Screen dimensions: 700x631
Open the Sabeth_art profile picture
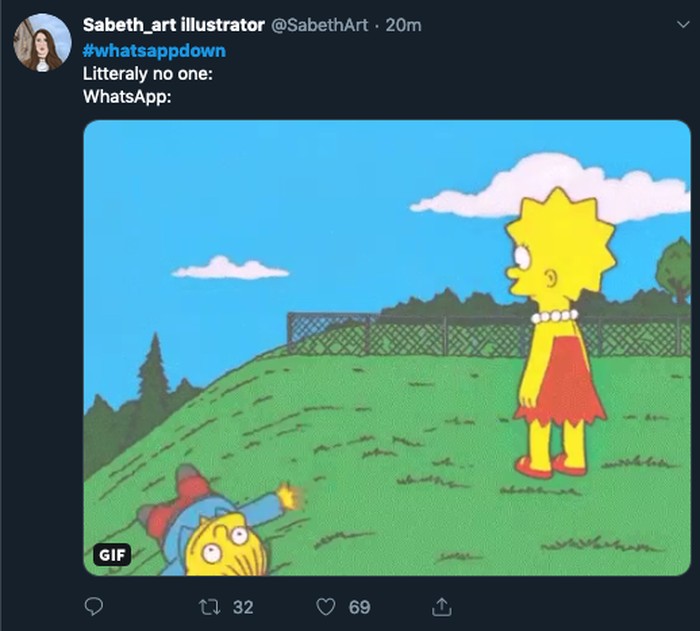tap(42, 43)
